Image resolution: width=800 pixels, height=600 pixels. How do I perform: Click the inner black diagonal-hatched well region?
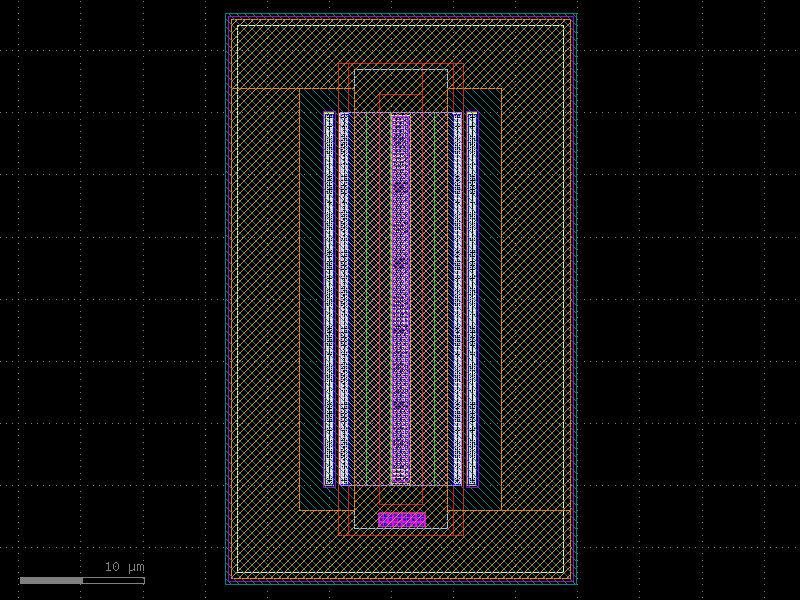tap(310, 200)
